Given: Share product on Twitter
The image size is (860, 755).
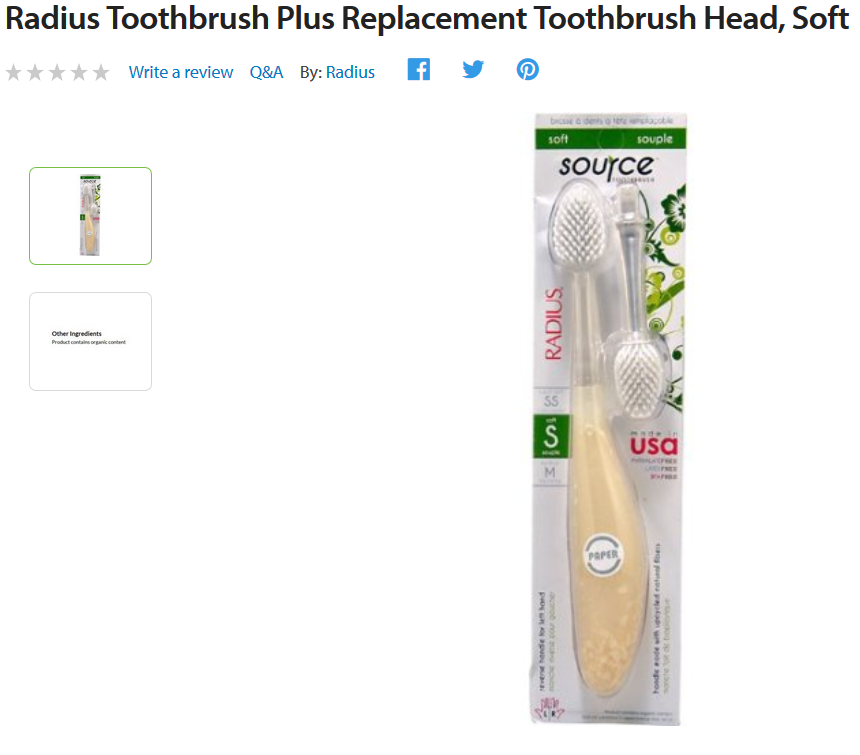Looking at the screenshot, I should (473, 70).
